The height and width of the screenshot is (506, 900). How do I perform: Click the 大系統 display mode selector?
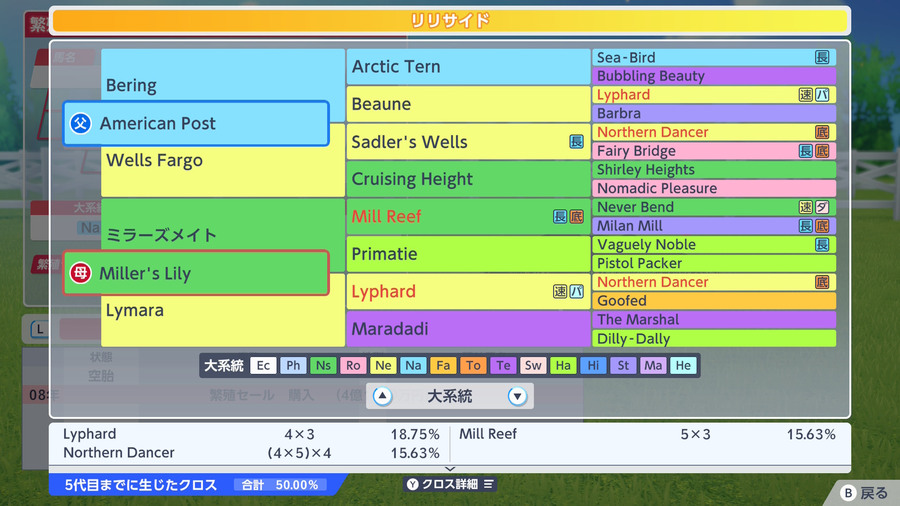[450, 396]
